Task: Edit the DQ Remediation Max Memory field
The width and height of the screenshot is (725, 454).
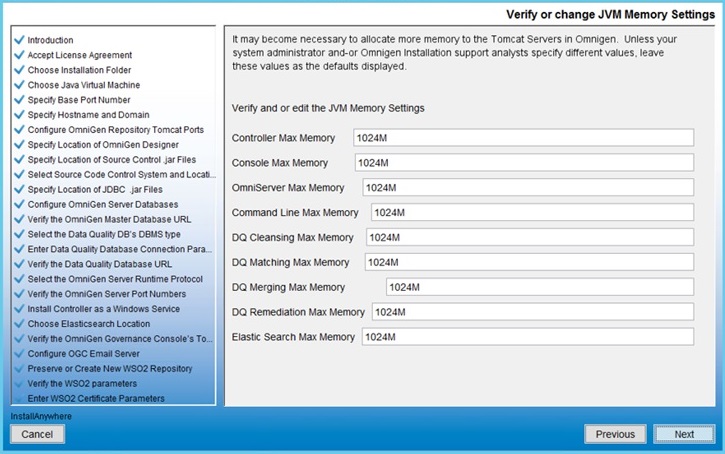Action: click(x=533, y=312)
